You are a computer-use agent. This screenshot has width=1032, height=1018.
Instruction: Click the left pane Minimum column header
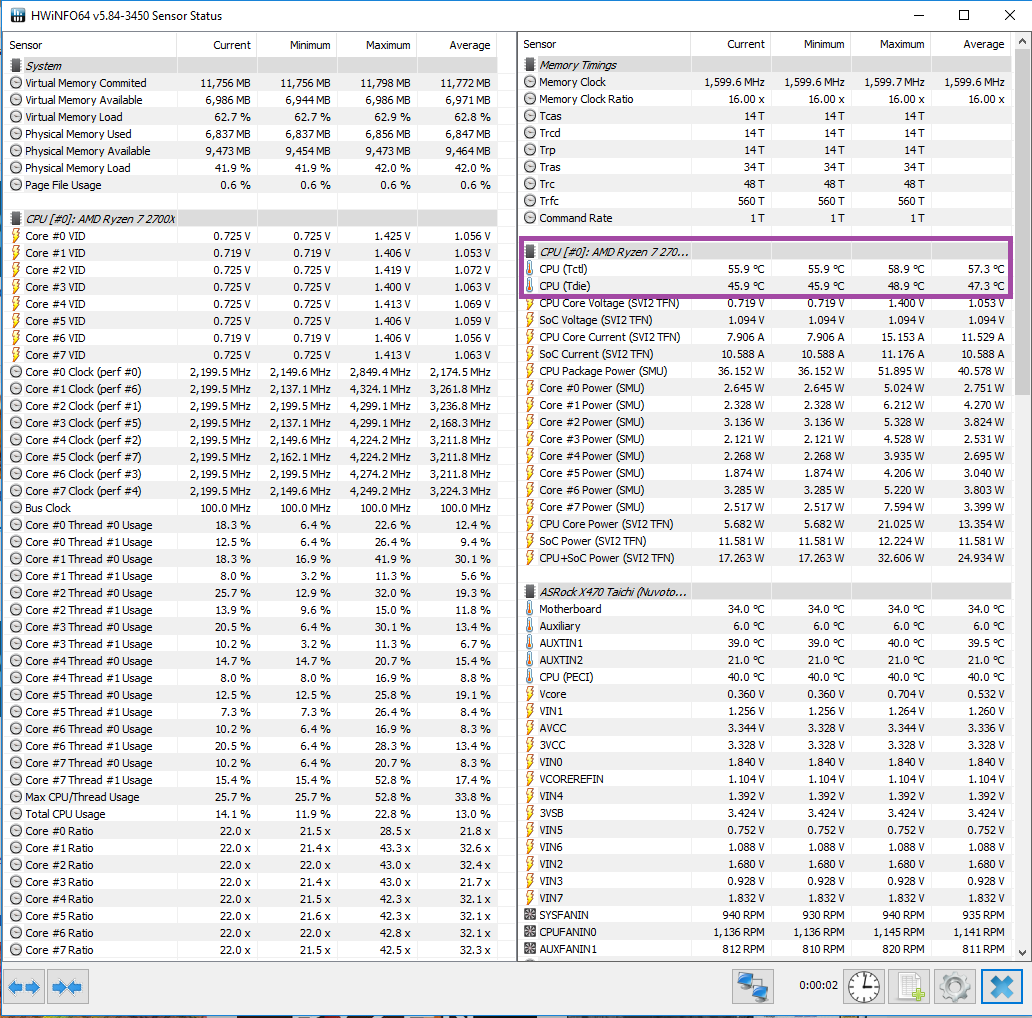coord(297,45)
